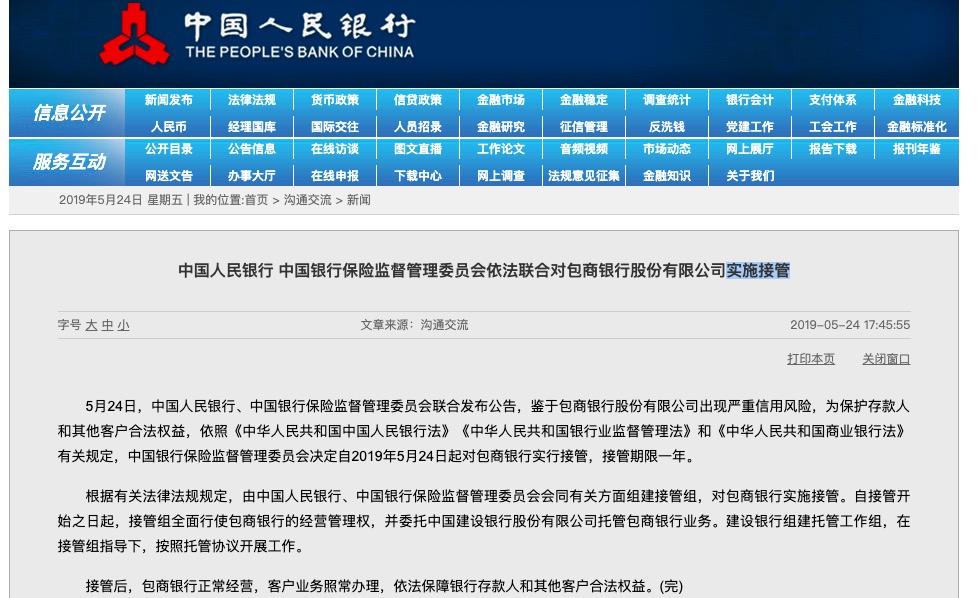Select small font size 小
The width and height of the screenshot is (977, 598).
[123, 325]
